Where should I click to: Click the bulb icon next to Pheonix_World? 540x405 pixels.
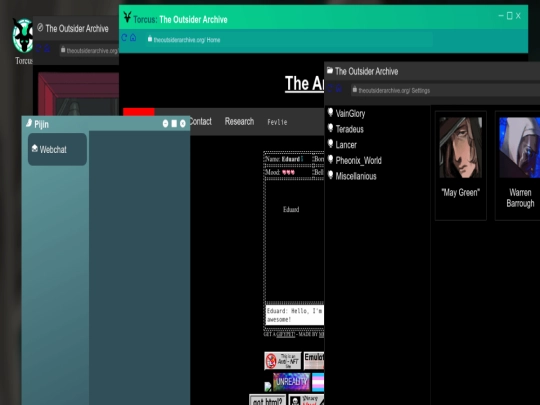tap(330, 159)
